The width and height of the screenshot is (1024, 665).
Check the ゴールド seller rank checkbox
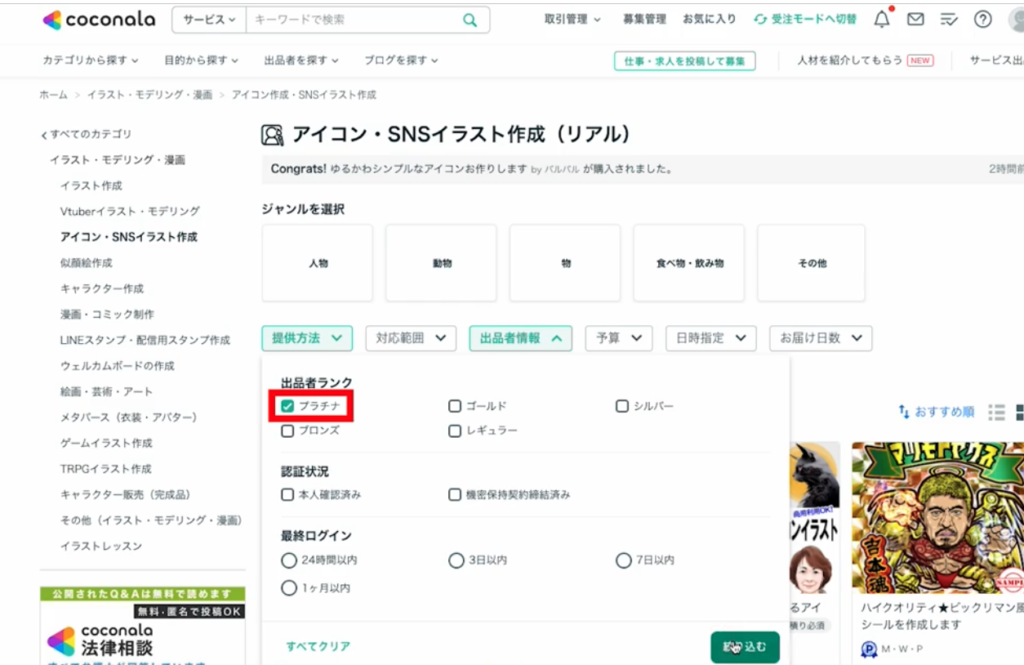click(x=455, y=406)
